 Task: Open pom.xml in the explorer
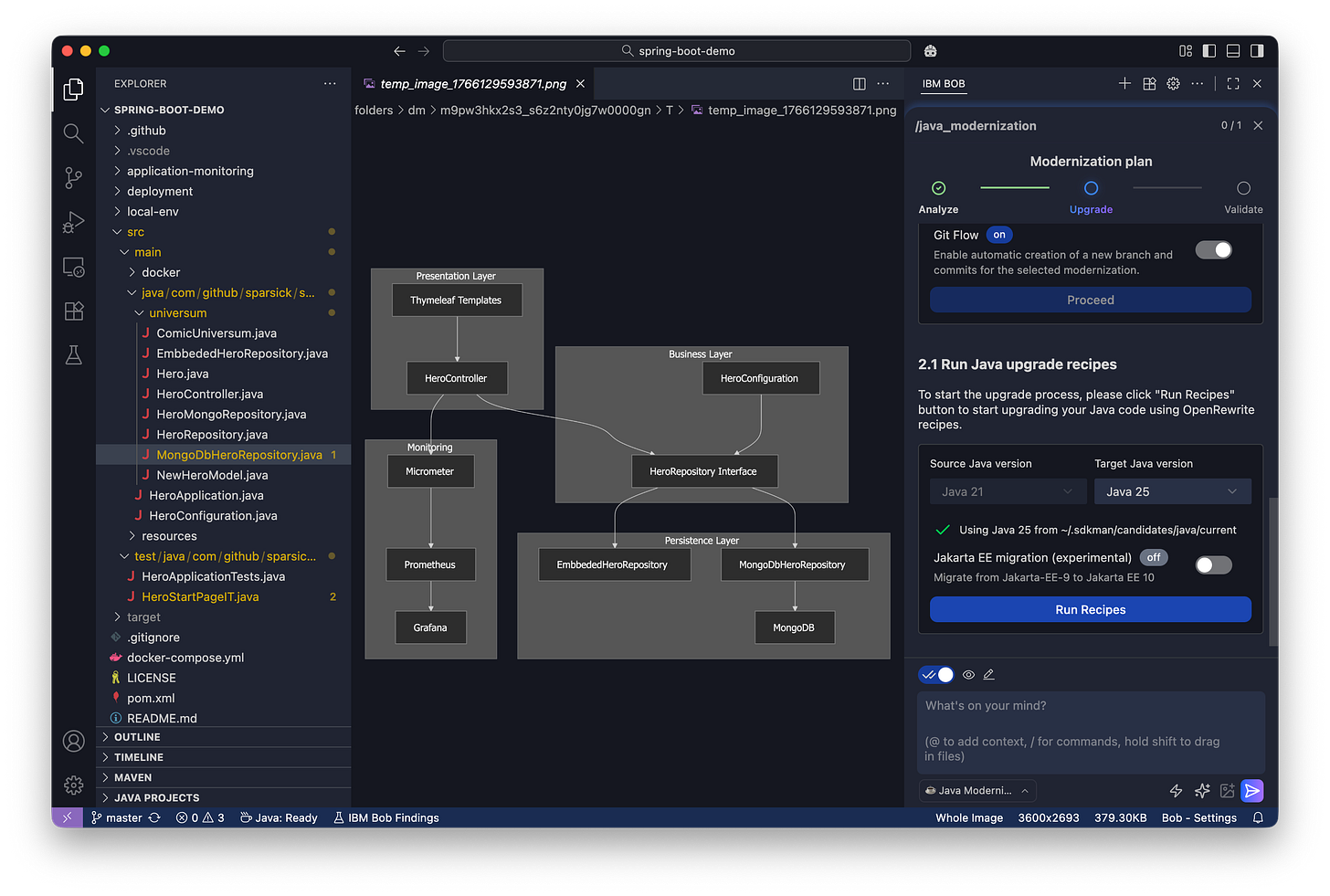[223, 698]
